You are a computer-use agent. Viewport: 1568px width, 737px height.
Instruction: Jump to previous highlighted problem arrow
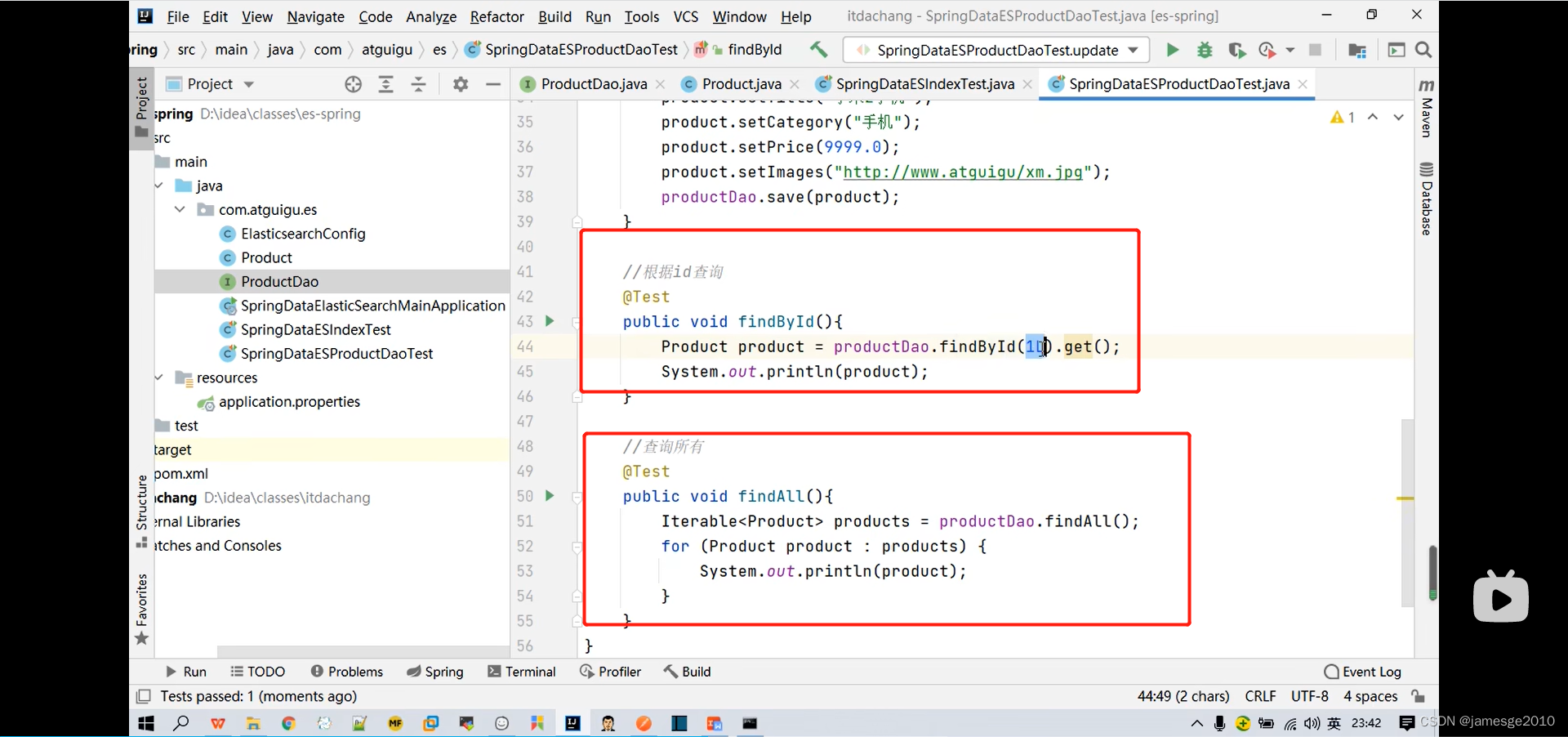[x=1373, y=118]
